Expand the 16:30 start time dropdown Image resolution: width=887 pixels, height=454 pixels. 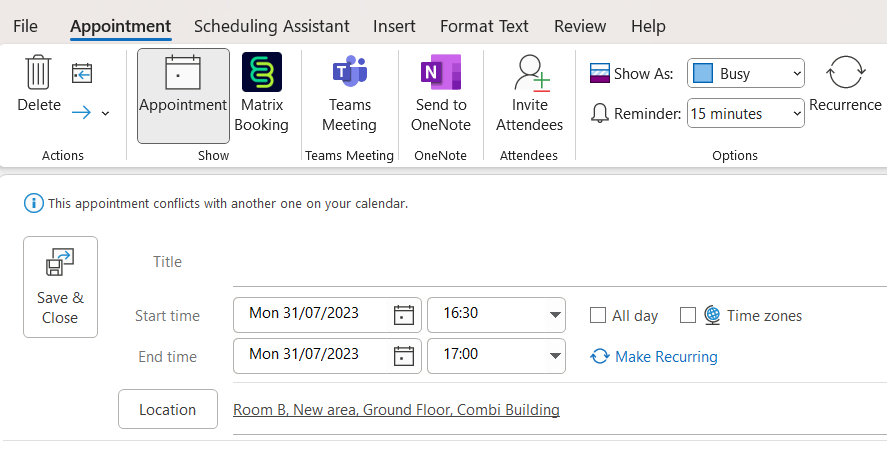click(555, 315)
